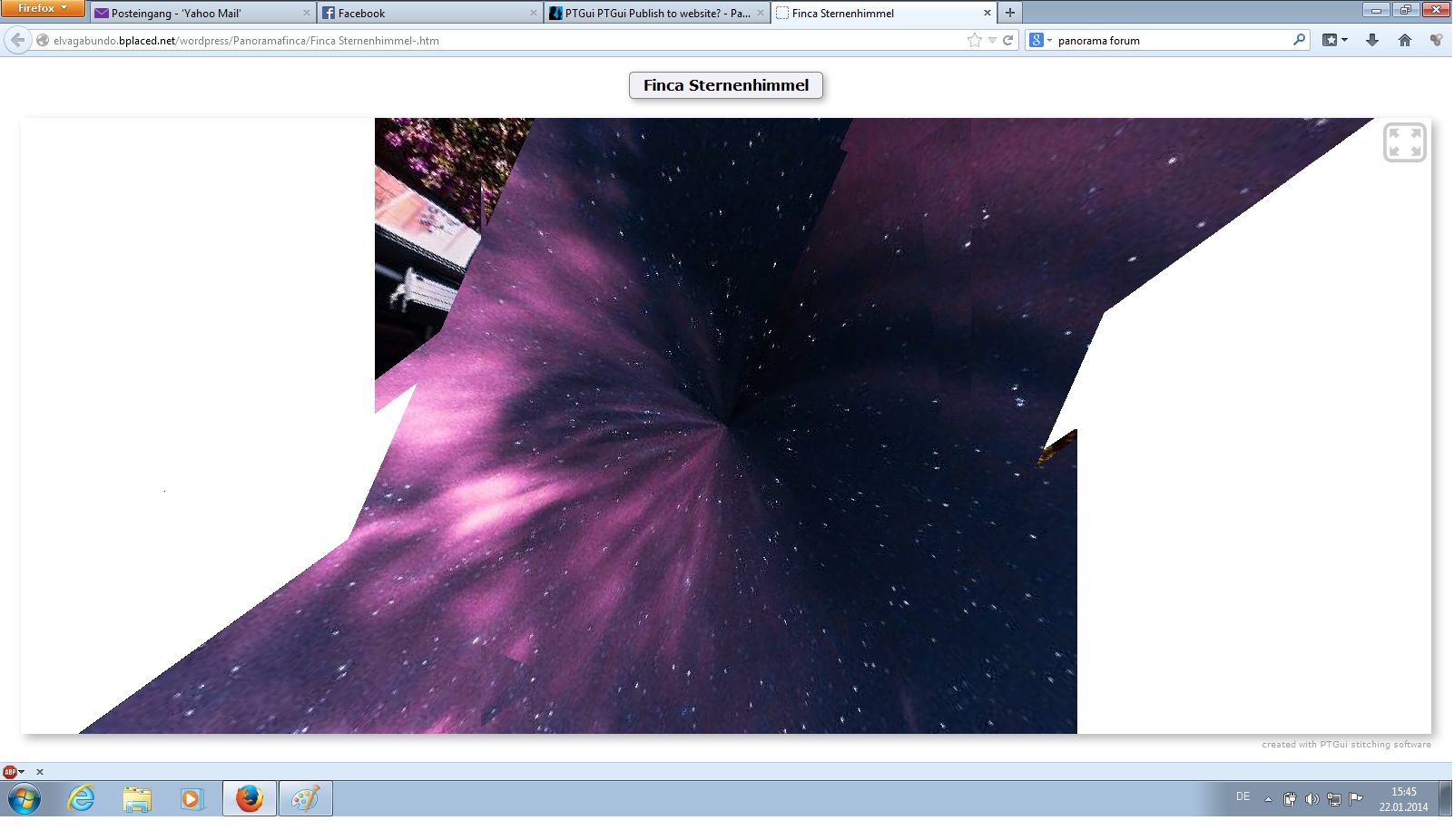Toggle the system volume speaker icon

pos(1312,799)
